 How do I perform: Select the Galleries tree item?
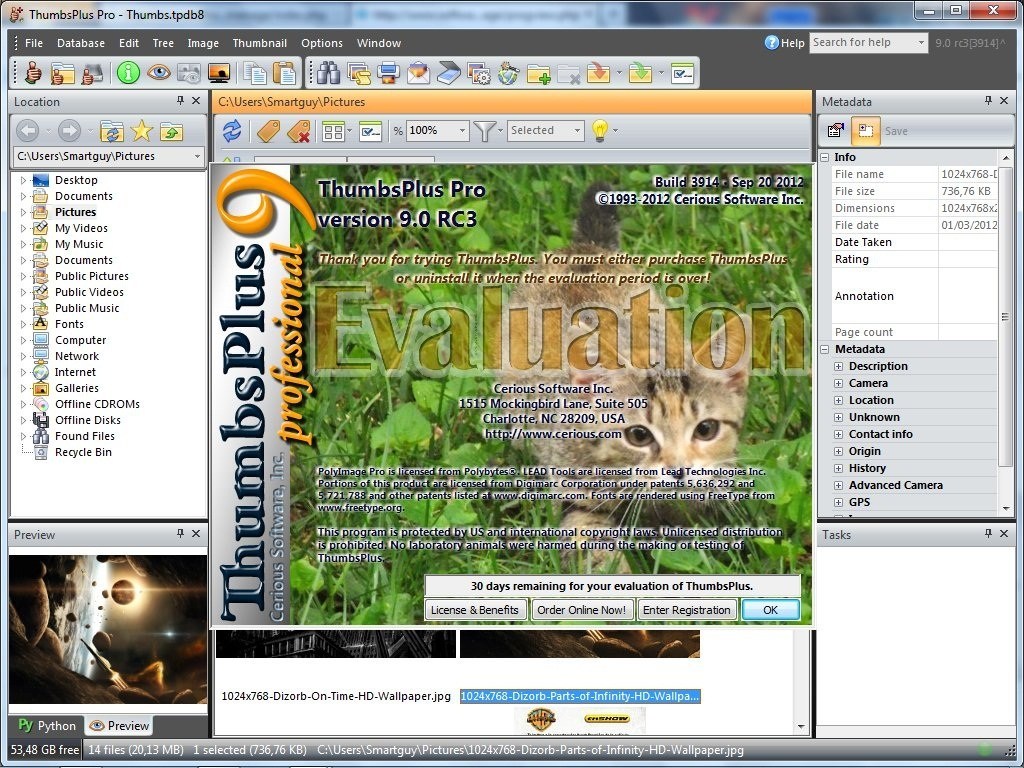pyautogui.click(x=76, y=389)
